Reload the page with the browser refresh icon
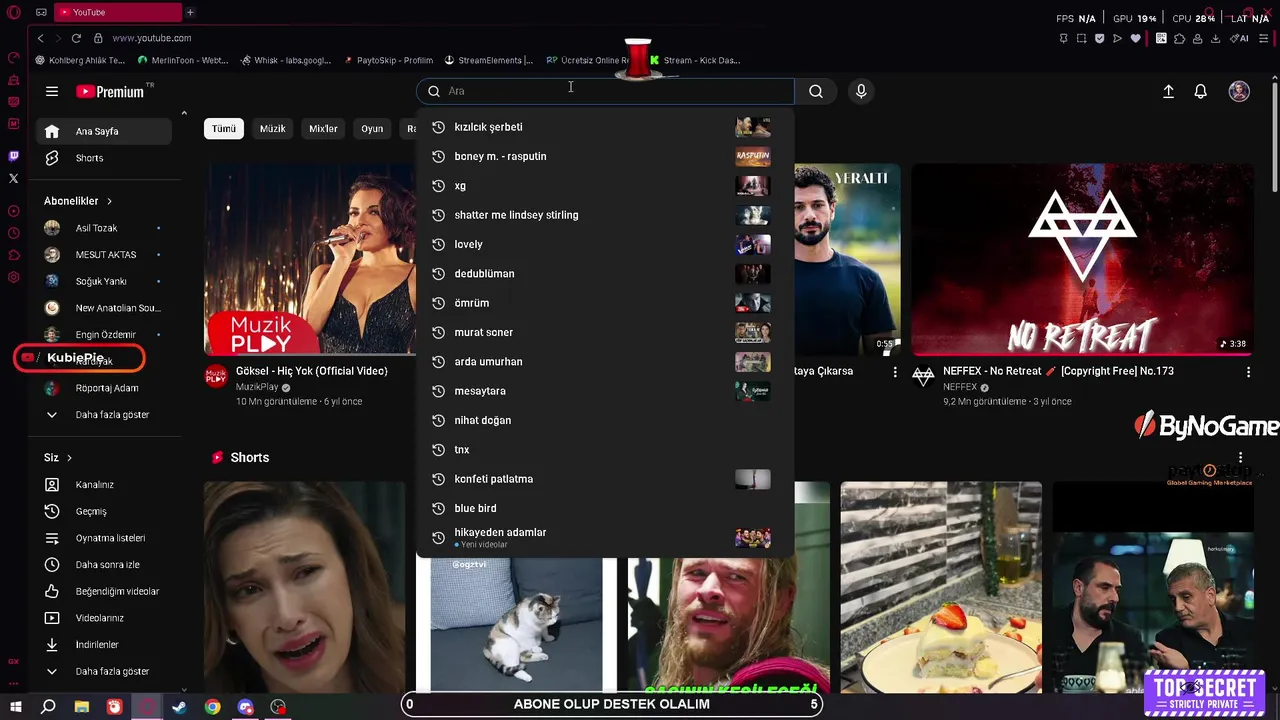Viewport: 1280px width, 720px height. pos(76,38)
